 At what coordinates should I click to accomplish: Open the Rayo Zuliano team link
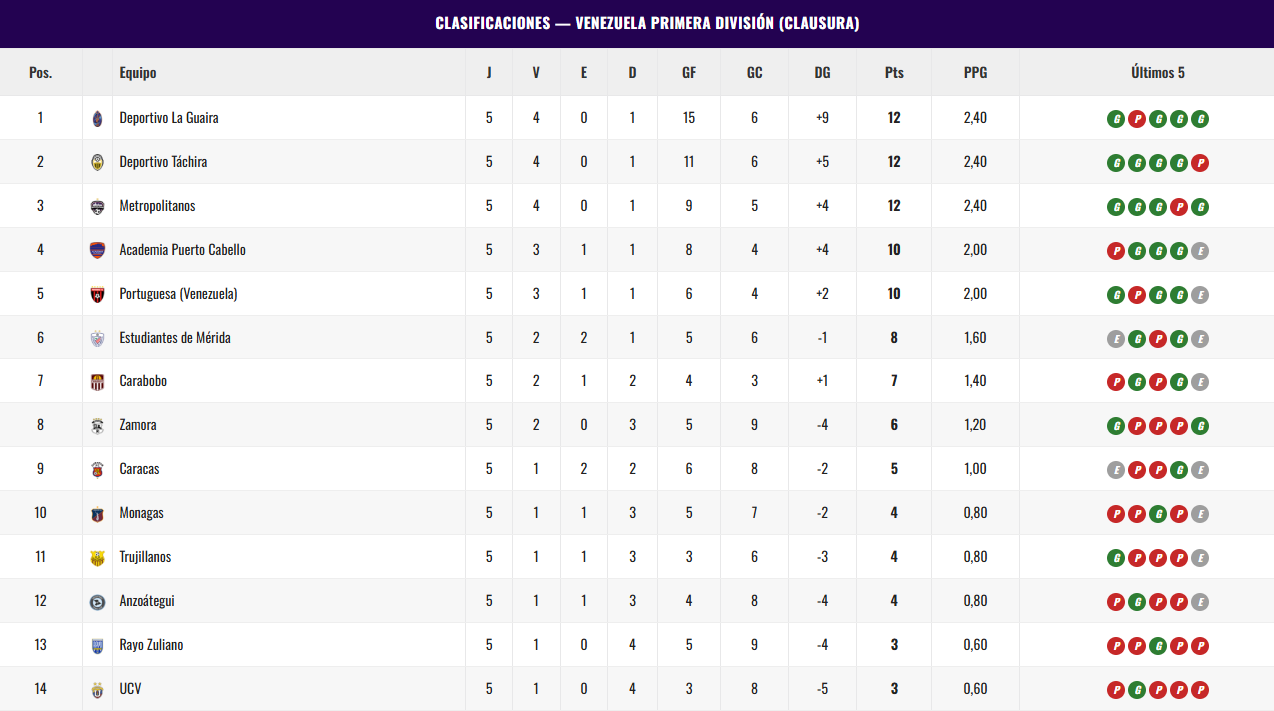click(x=151, y=645)
